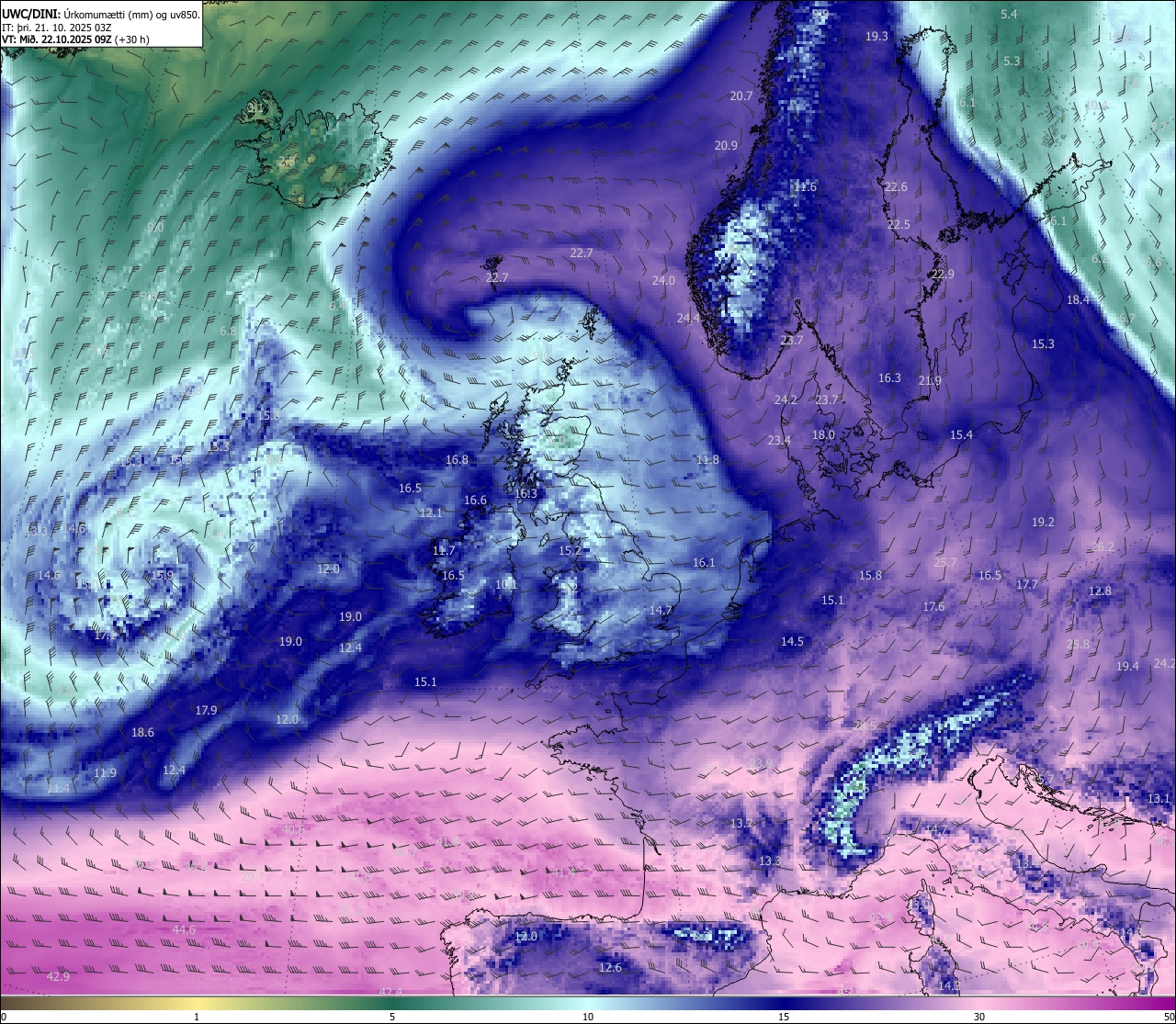1176x1024 pixels.
Task: Click the 22.6 value over Sweden
Action: 896,186
